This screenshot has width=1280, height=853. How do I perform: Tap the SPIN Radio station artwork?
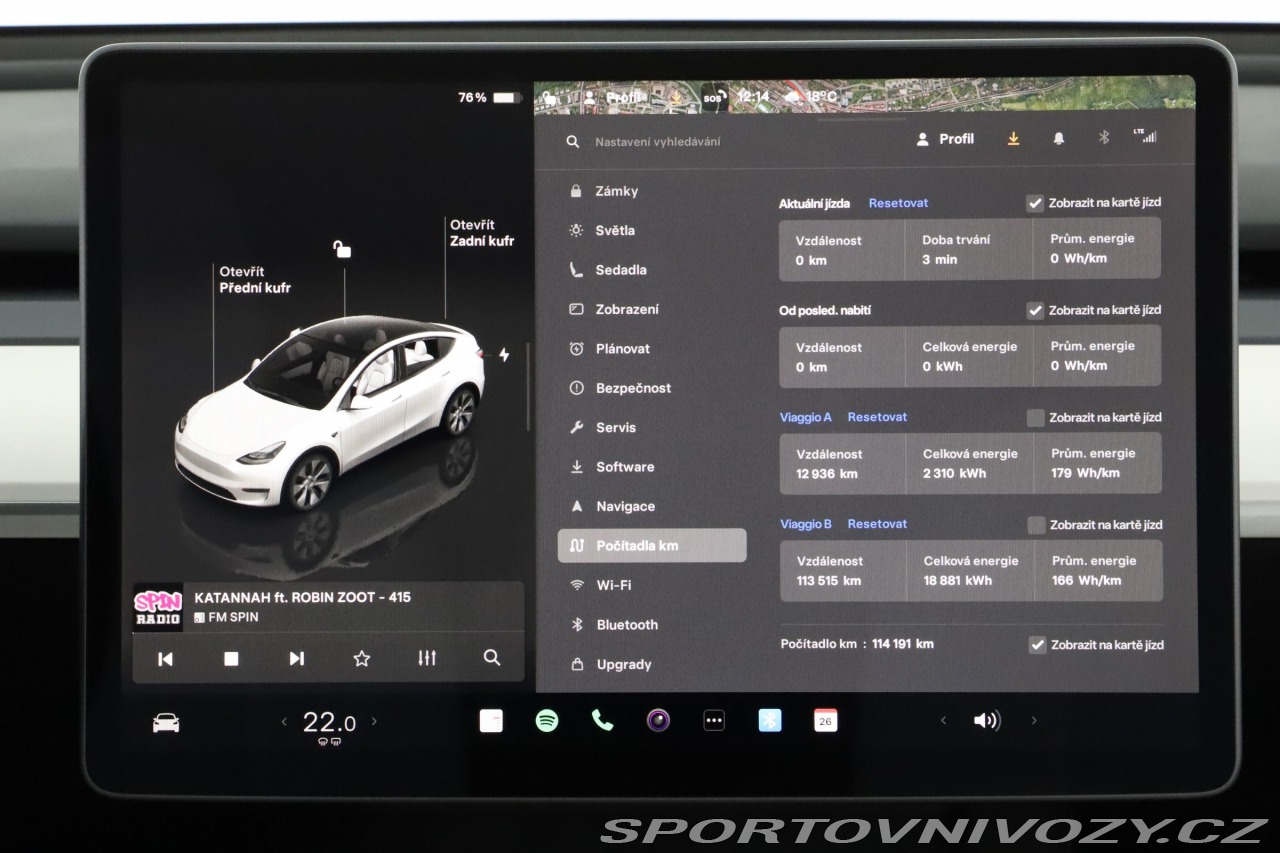click(158, 607)
